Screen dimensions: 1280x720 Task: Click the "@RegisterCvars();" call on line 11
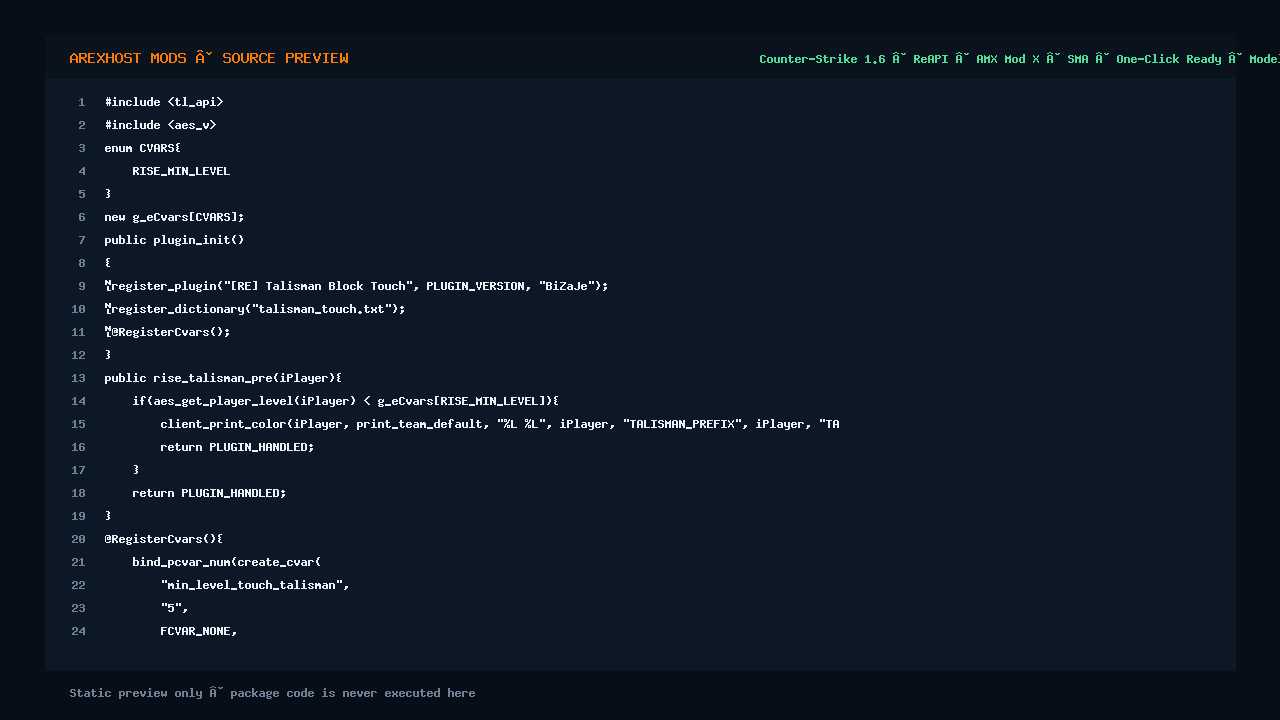pyautogui.click(x=167, y=332)
